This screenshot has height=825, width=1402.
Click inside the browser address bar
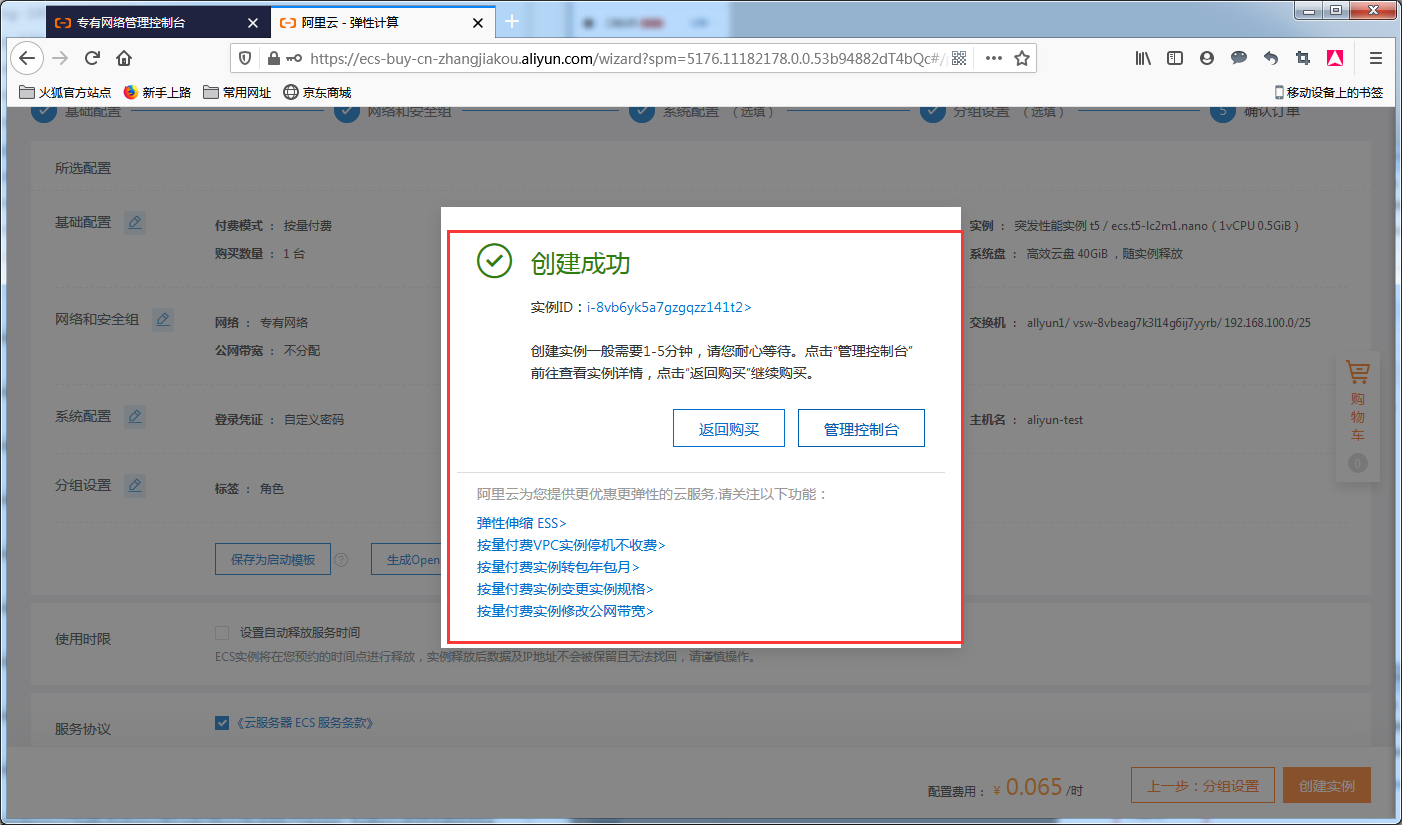pos(600,58)
